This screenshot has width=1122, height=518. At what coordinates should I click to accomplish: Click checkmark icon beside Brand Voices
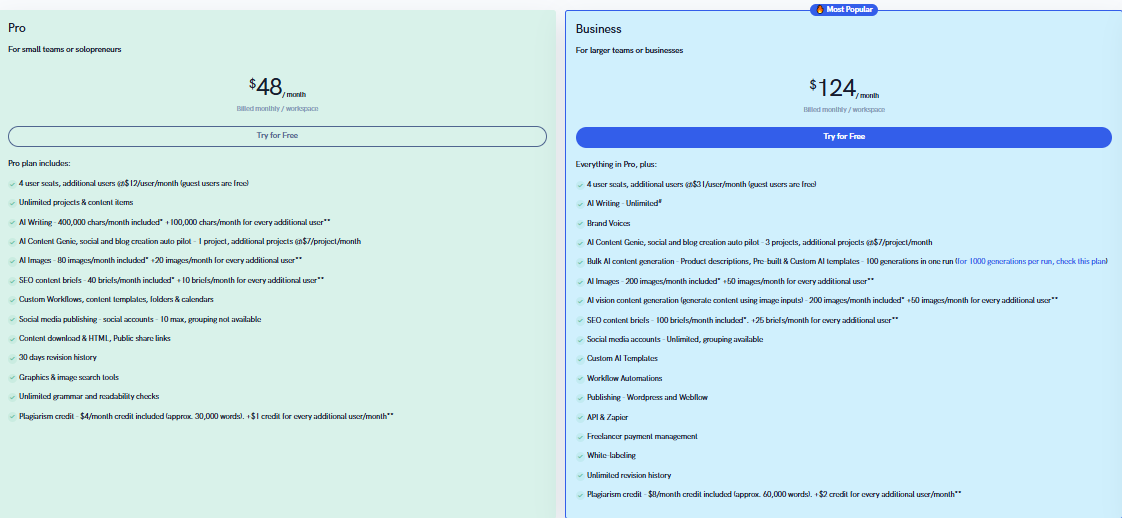[579, 222]
